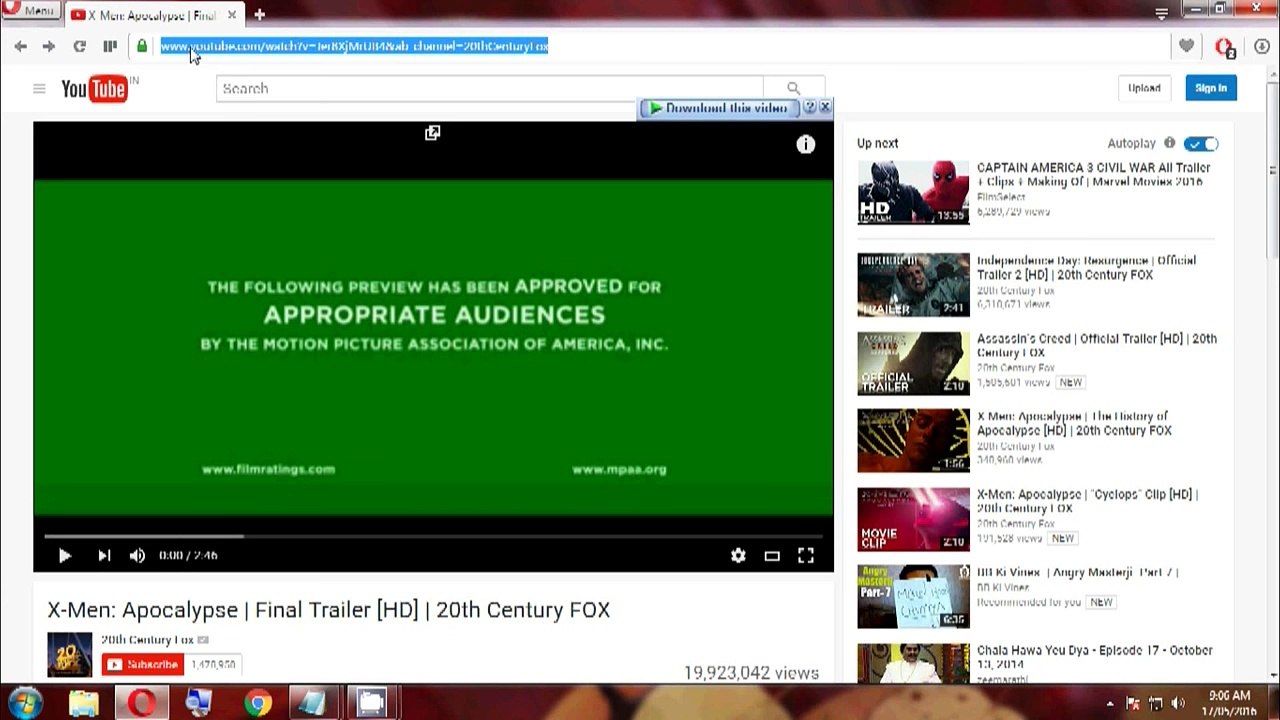
Task: Open the Action Center flag tray icon
Action: point(1133,704)
